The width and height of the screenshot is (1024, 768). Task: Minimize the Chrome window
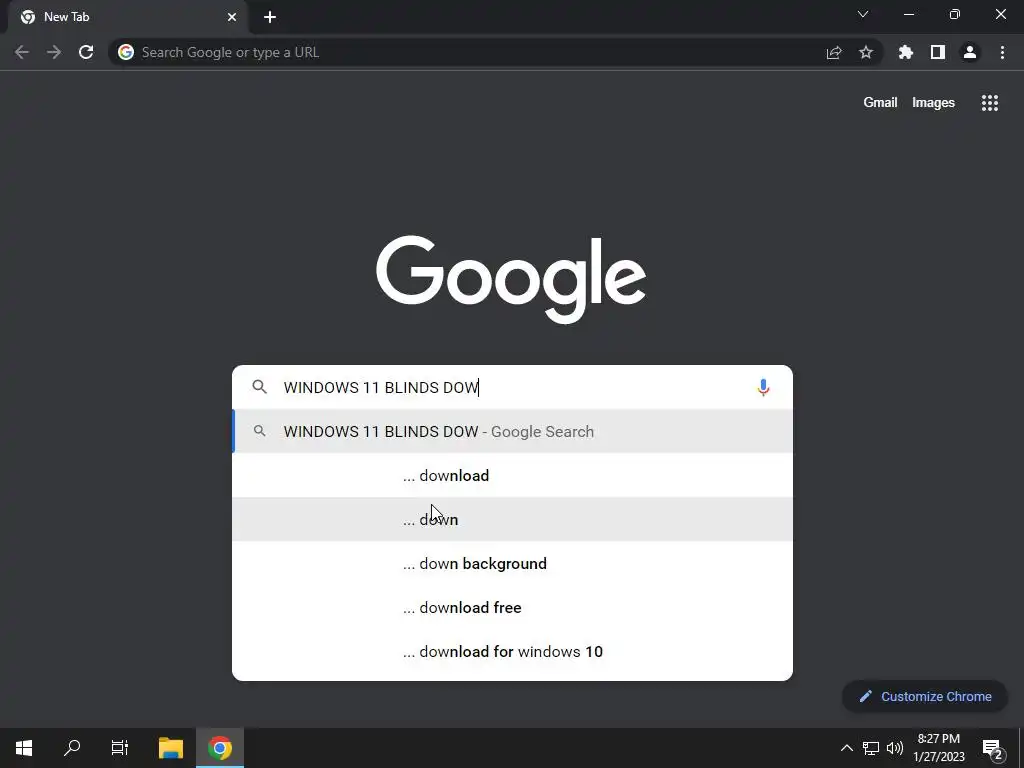pos(909,14)
